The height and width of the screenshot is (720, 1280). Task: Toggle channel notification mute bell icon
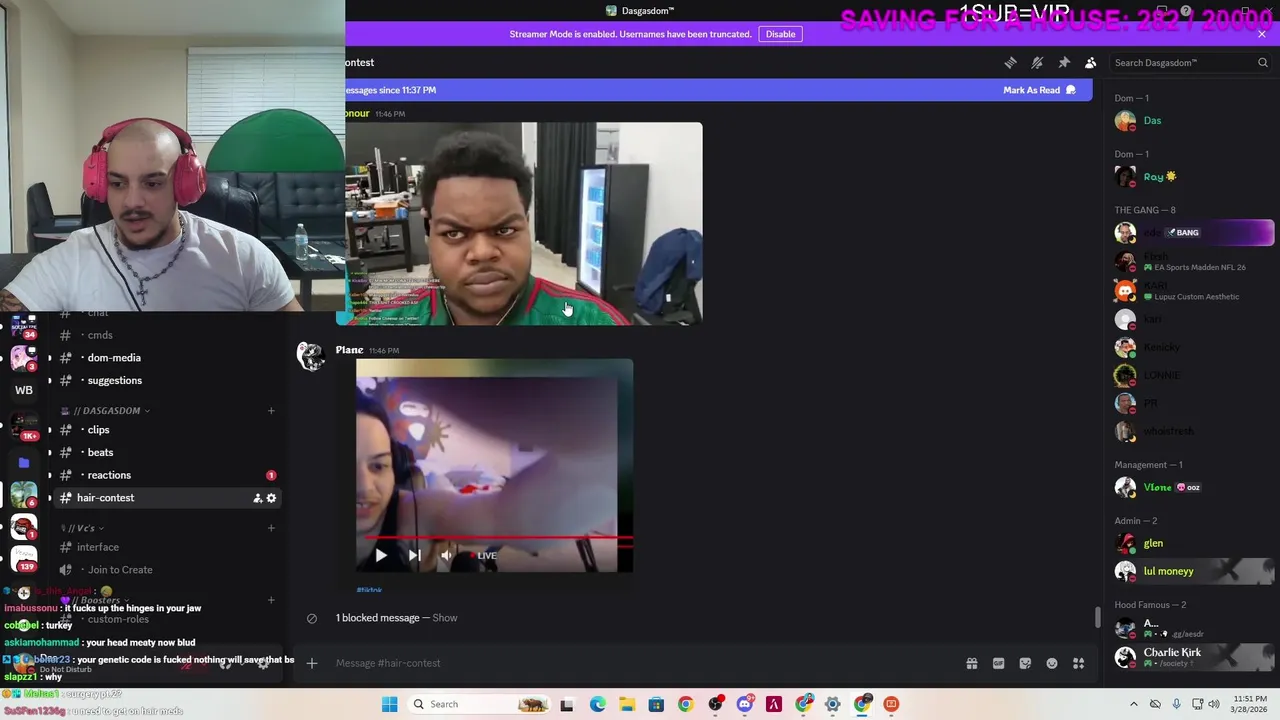(x=1037, y=62)
